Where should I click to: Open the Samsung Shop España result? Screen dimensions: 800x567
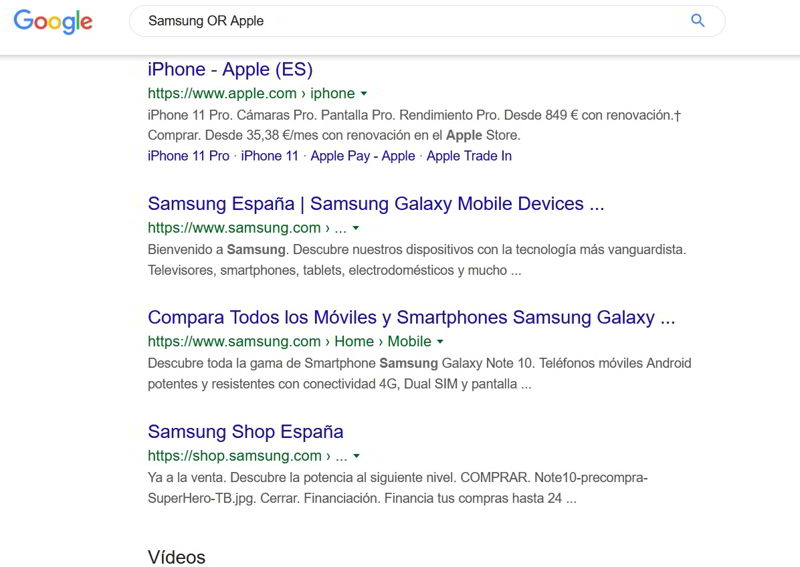point(245,432)
